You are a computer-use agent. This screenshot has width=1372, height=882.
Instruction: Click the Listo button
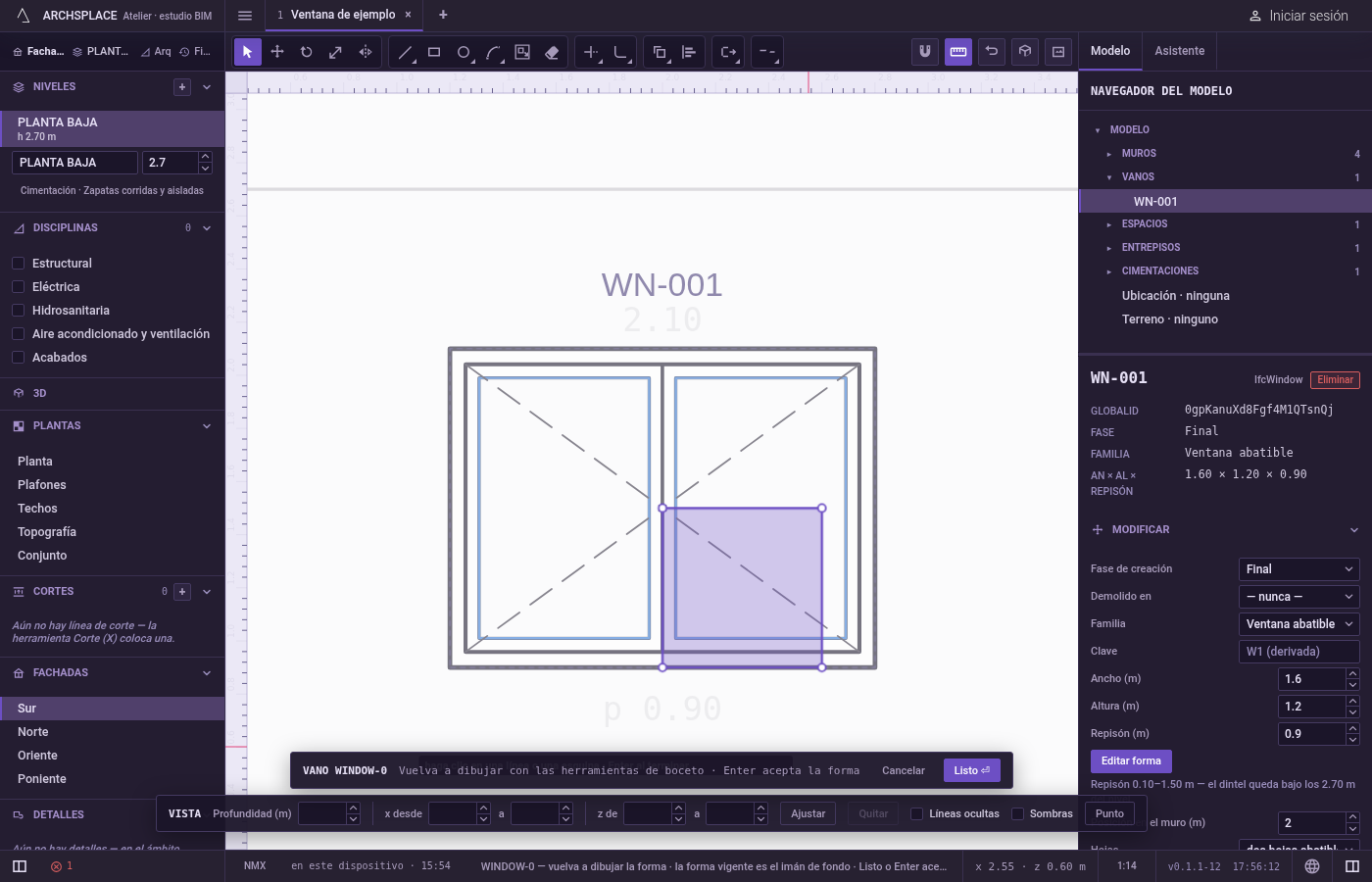[972, 770]
